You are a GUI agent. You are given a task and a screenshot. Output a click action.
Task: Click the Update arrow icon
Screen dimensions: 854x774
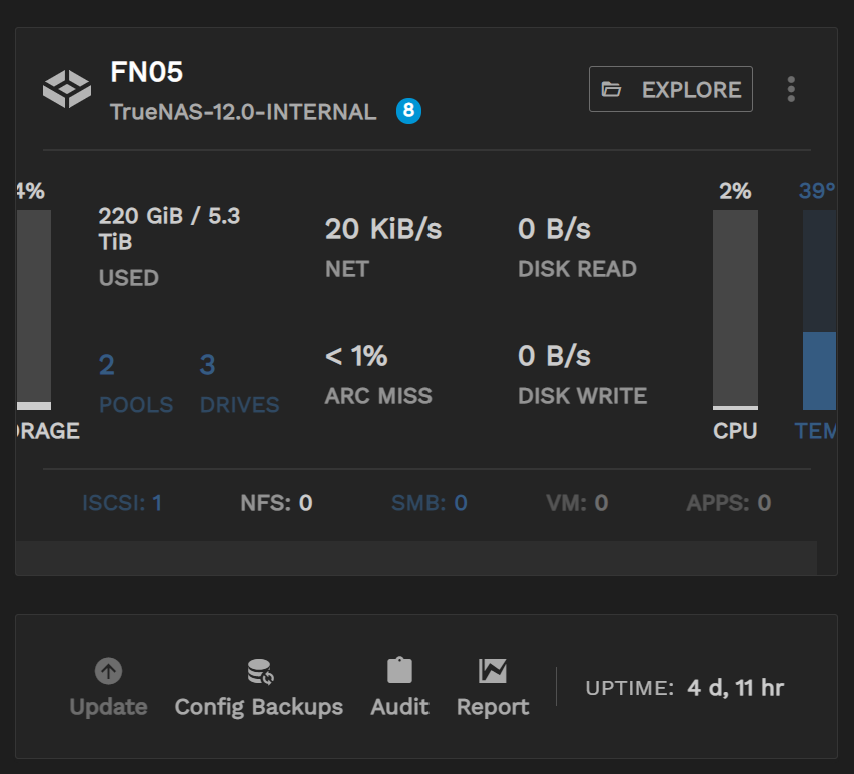108,671
